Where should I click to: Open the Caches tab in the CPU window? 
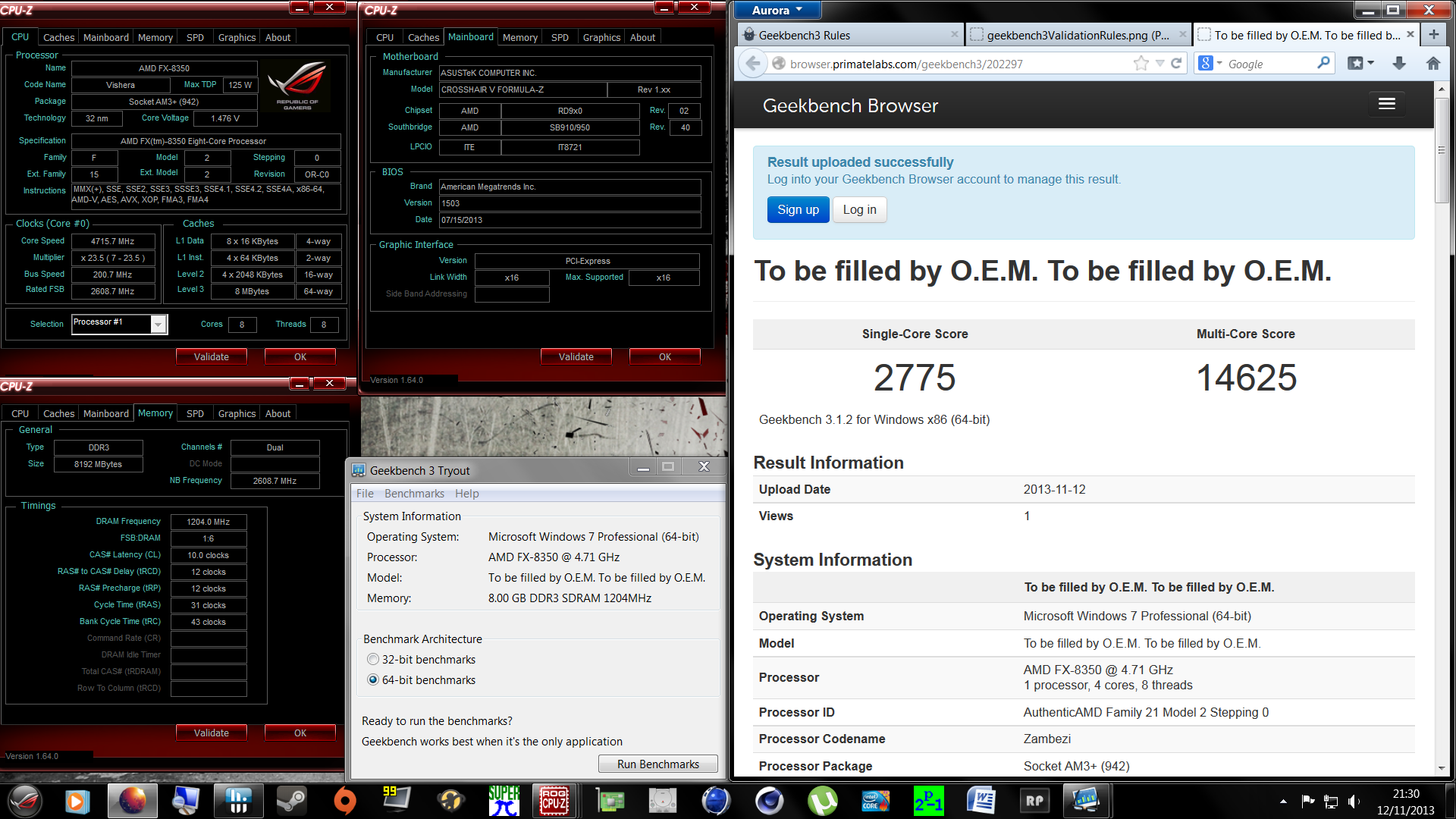(58, 37)
